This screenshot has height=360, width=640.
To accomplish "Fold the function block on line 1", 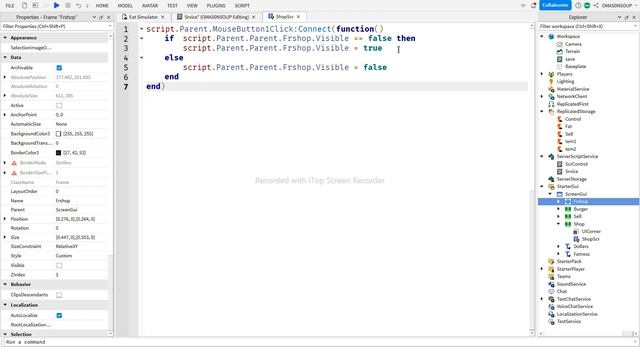I will pyautogui.click(x=142, y=29).
